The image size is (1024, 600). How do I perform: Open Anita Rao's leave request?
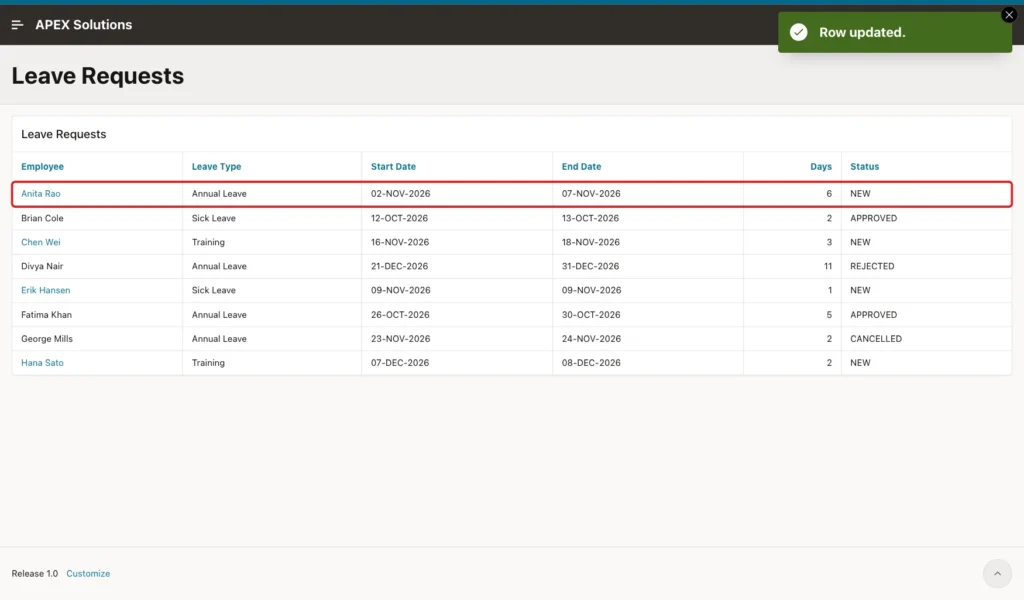40,194
